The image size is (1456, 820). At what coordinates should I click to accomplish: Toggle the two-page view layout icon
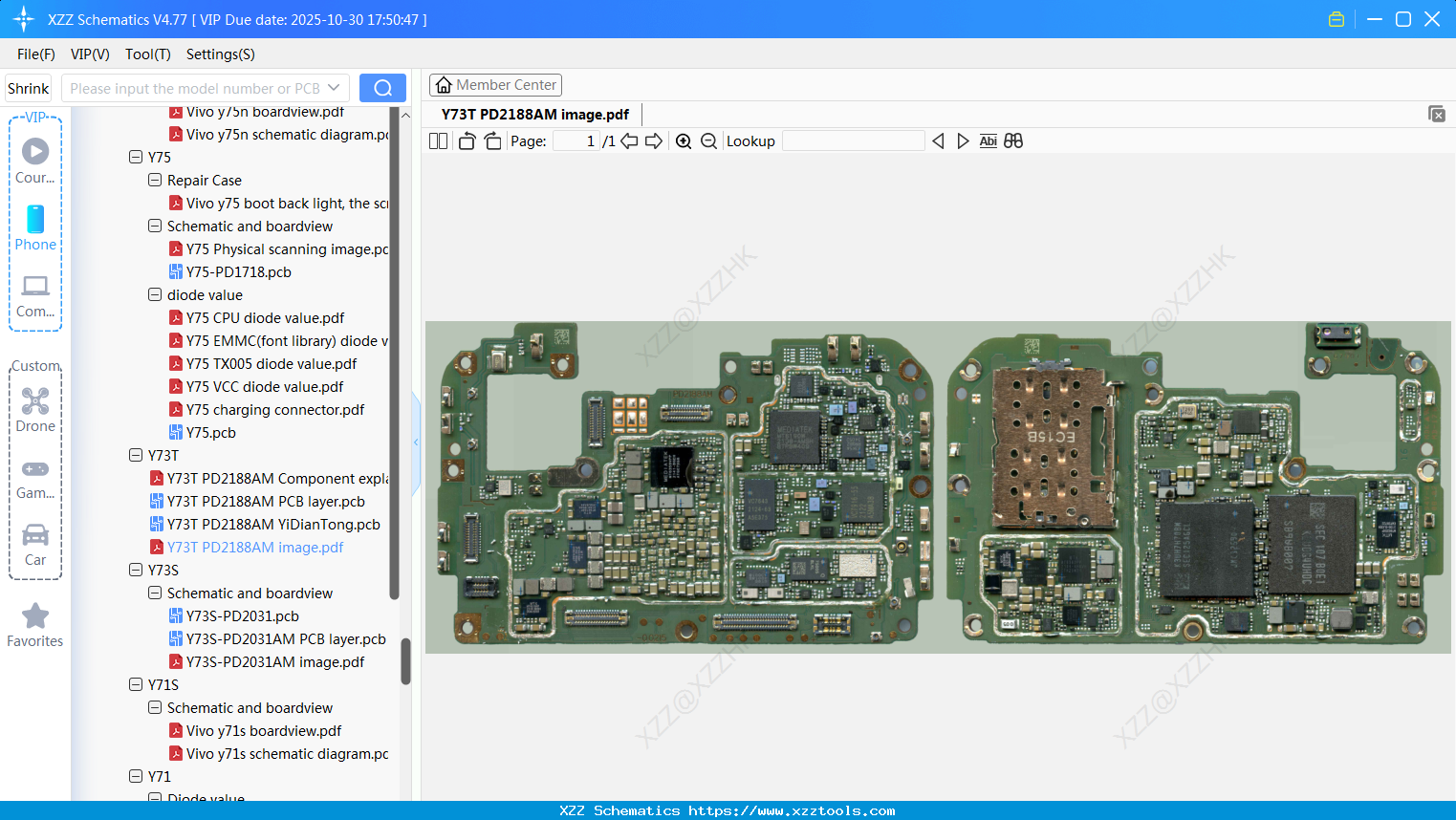click(438, 141)
